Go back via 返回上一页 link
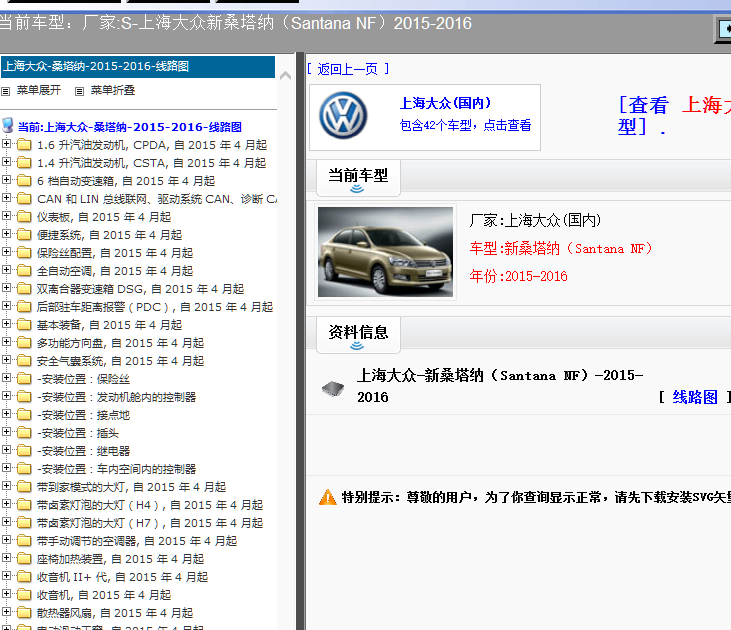 (348, 69)
